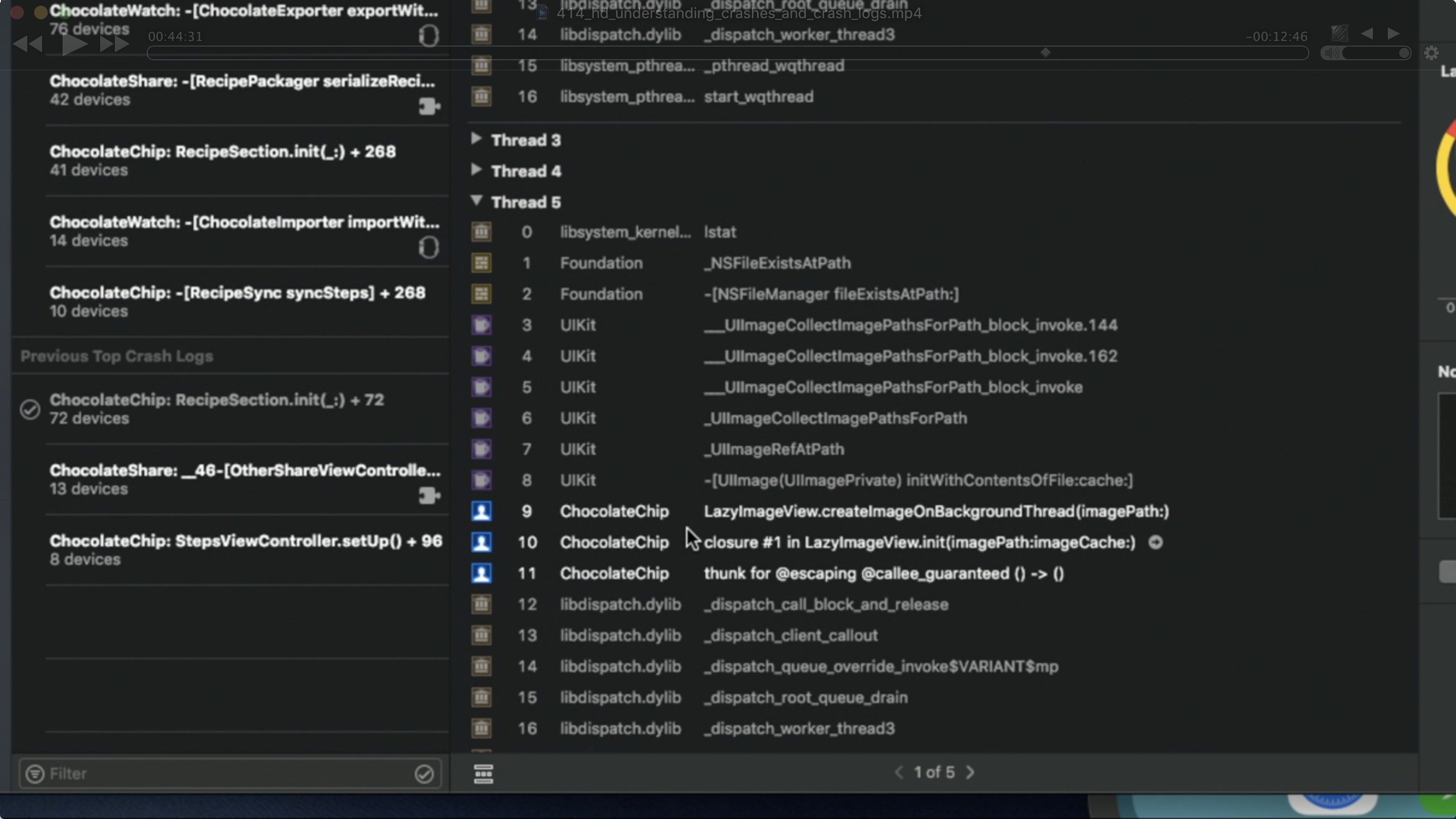The height and width of the screenshot is (819, 1456).
Task: Collapse Thread 5 disclosure triangle
Action: coord(476,201)
